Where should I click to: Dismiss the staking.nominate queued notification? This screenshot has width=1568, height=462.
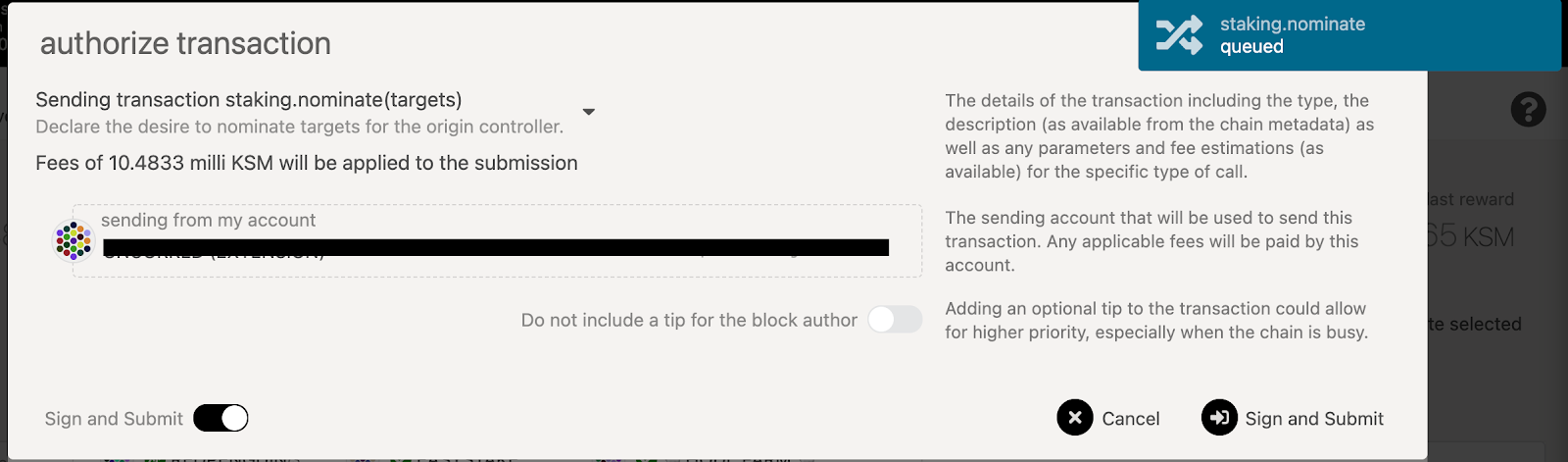click(x=1348, y=35)
